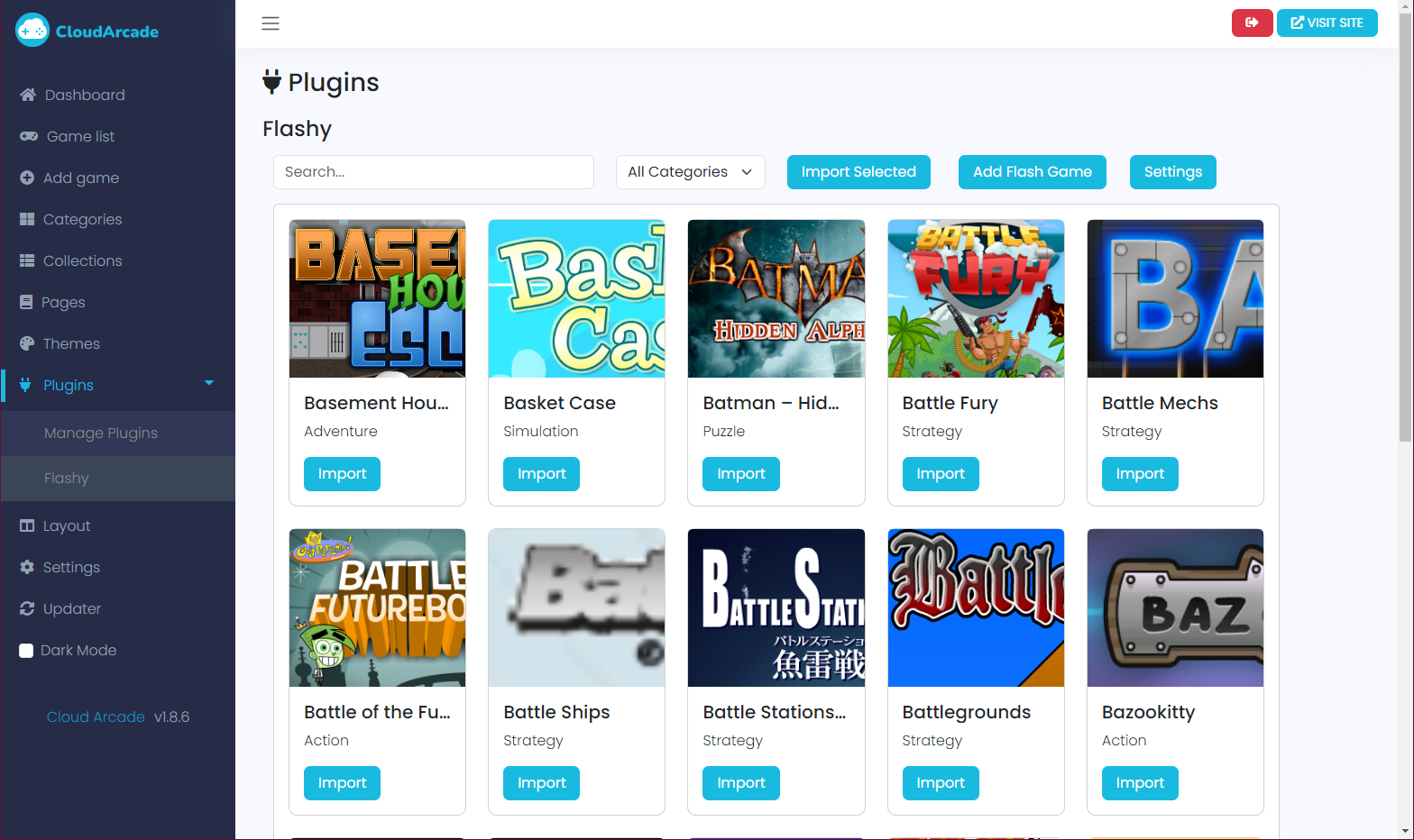This screenshot has width=1414, height=840.
Task: Open the Flashy Settings button
Action: click(x=1172, y=172)
